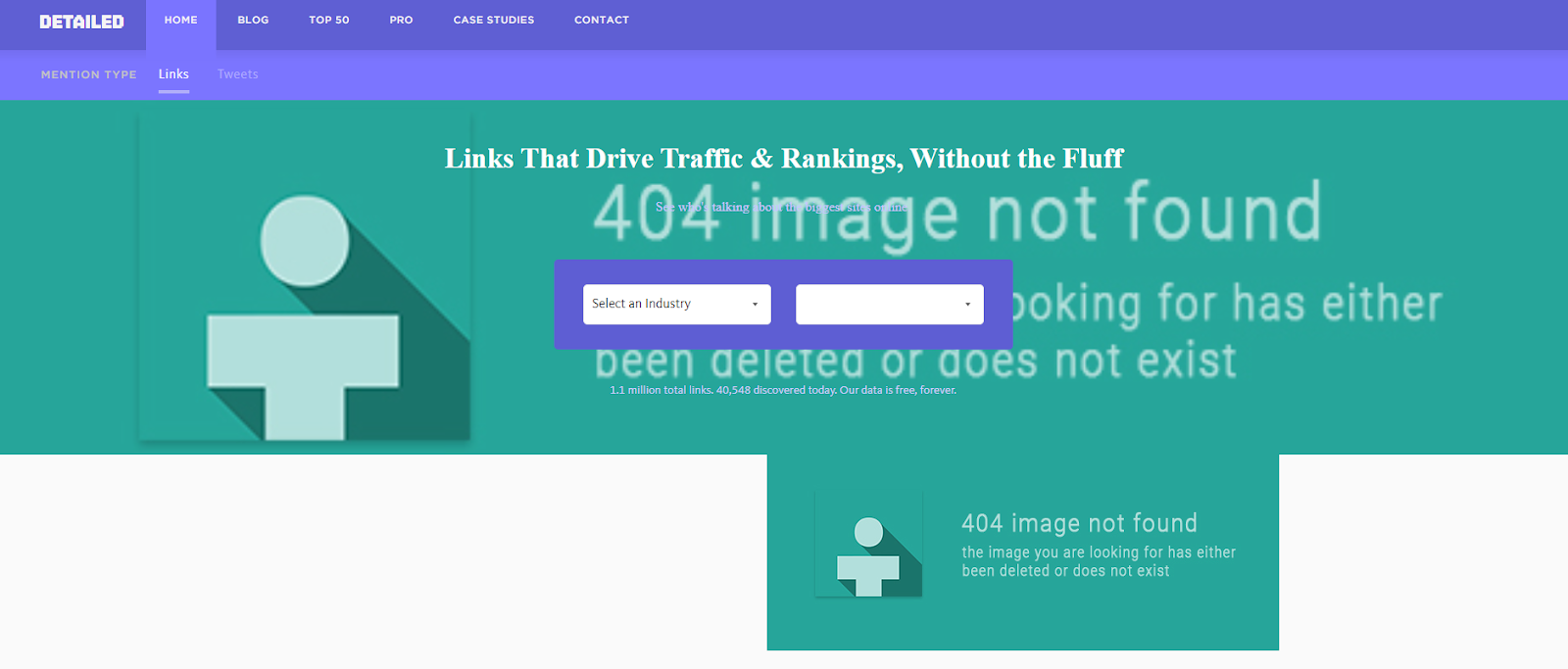The width and height of the screenshot is (1568, 669).
Task: Click the DETAILED logo in the header
Action: pyautogui.click(x=81, y=22)
